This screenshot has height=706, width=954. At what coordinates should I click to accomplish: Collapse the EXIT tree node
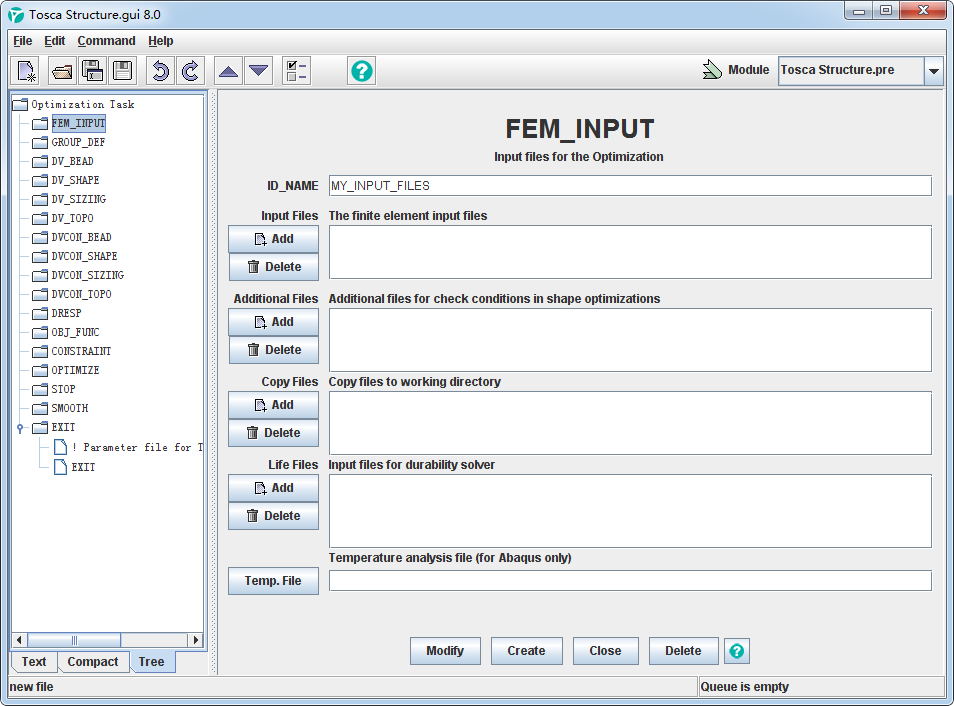[x=20, y=428]
